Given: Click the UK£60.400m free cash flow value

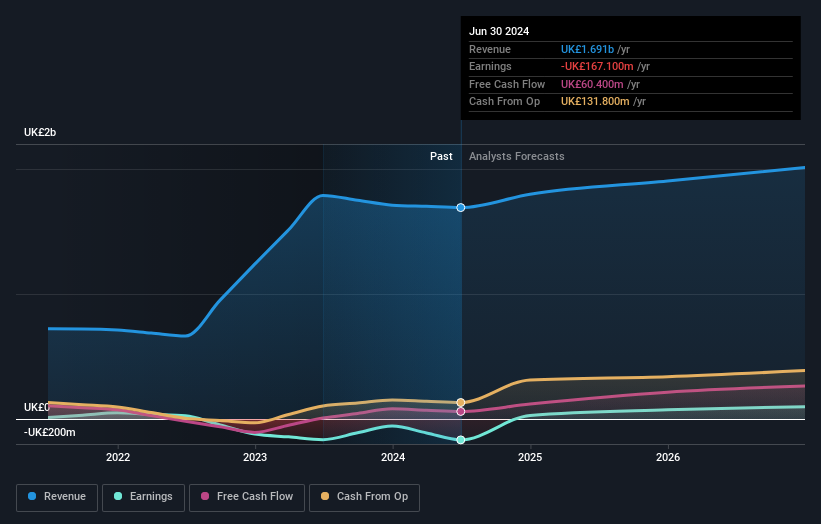Looking at the screenshot, I should (592, 84).
